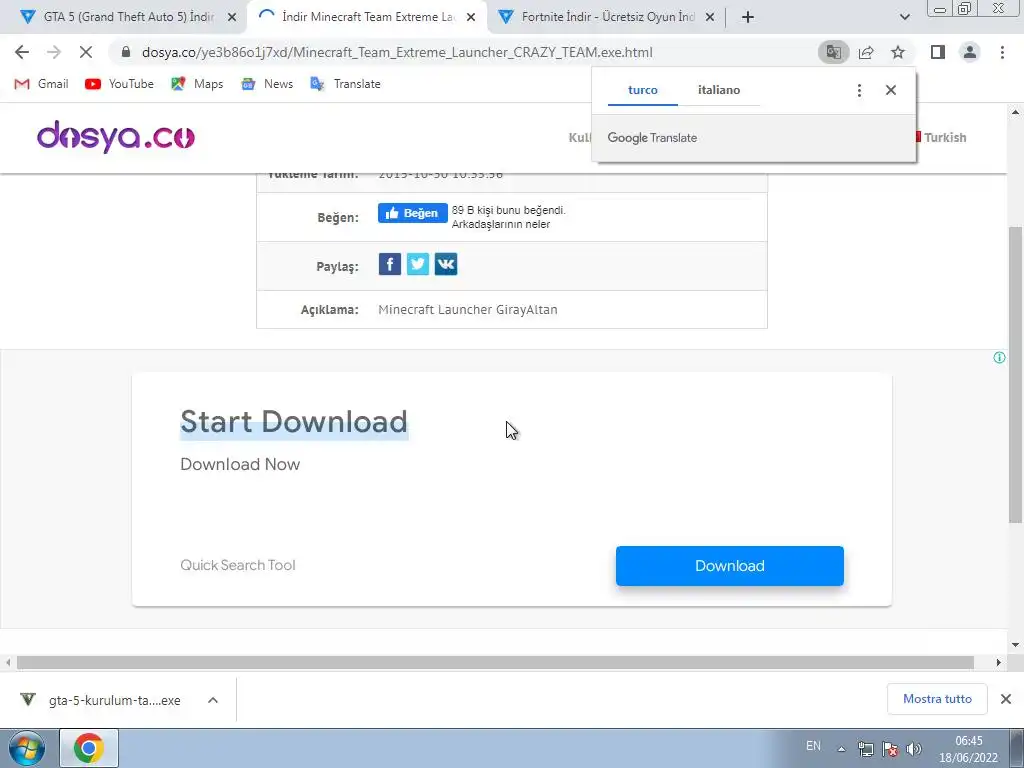The width and height of the screenshot is (1024, 768).
Task: Close the GTA 5 tab
Action: tap(232, 17)
